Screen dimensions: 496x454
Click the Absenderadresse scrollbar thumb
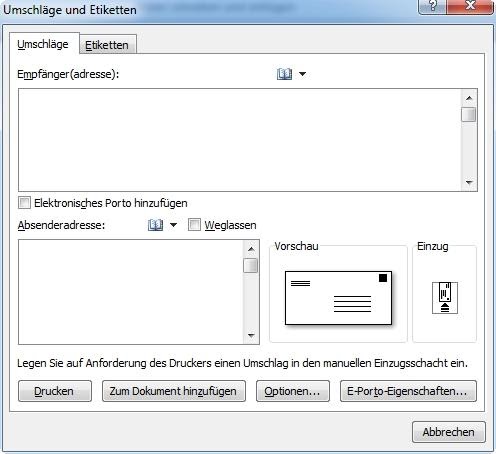pos(251,266)
